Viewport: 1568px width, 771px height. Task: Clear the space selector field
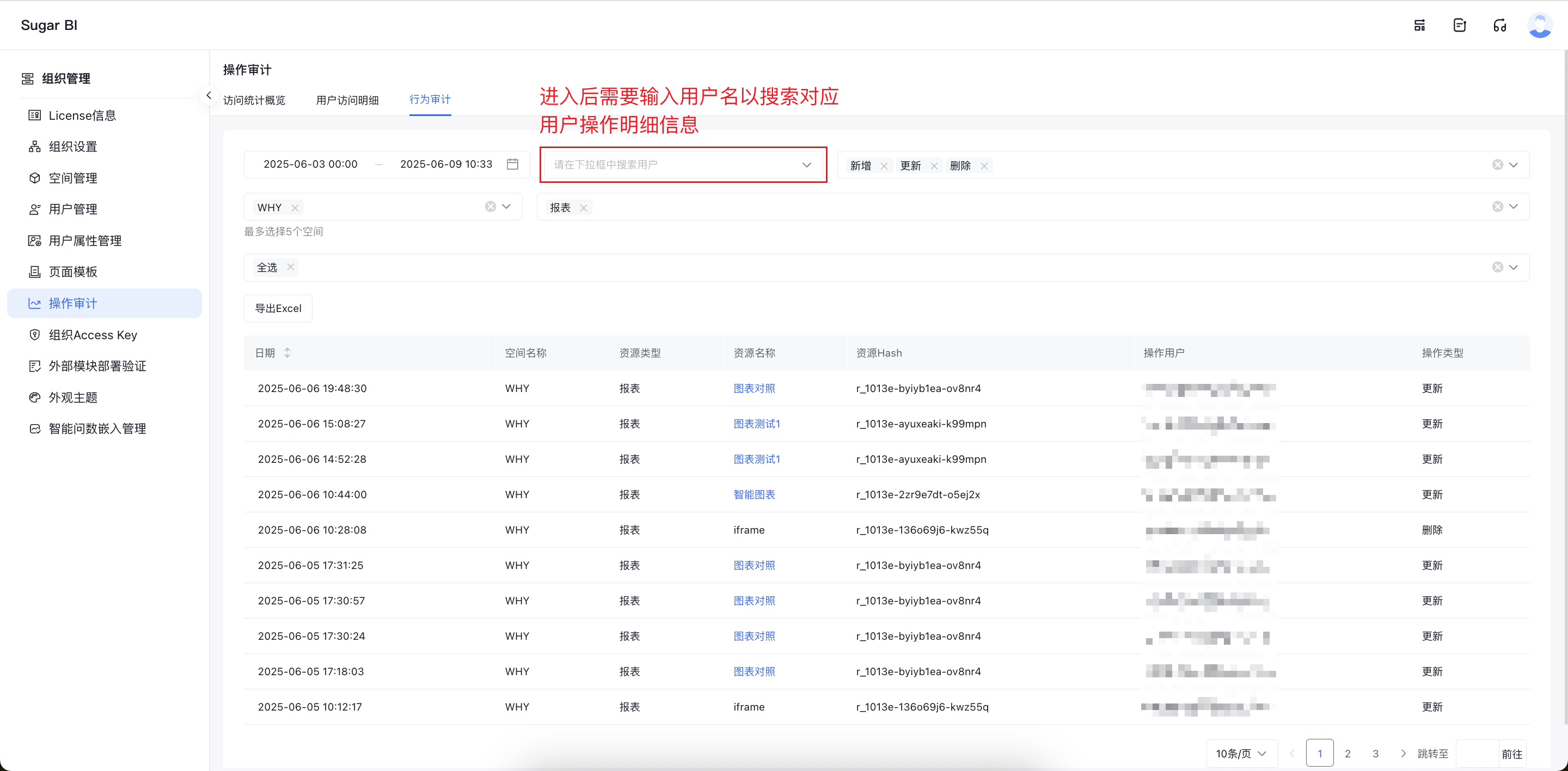(x=490, y=207)
